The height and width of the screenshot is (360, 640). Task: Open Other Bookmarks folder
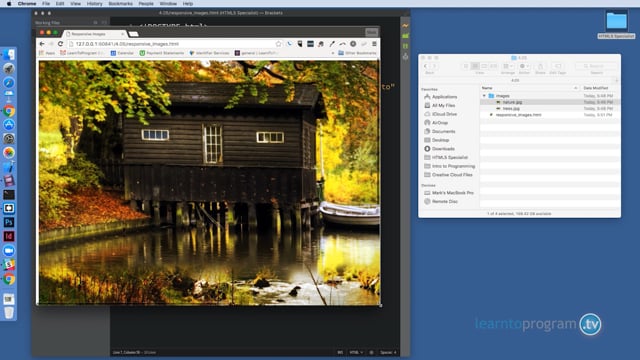357,53
